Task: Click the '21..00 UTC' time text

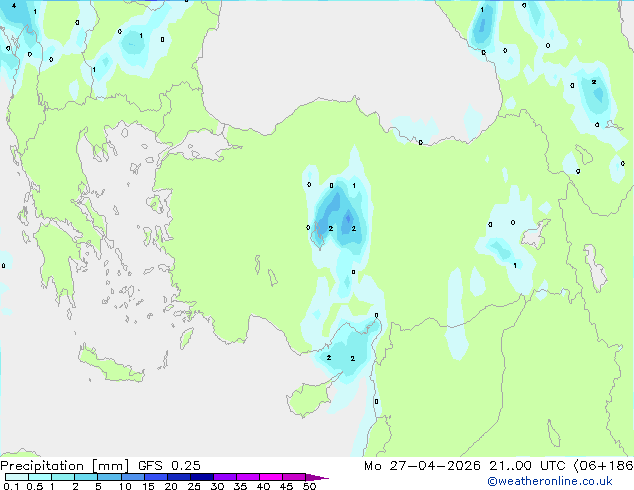Action: coord(527,466)
